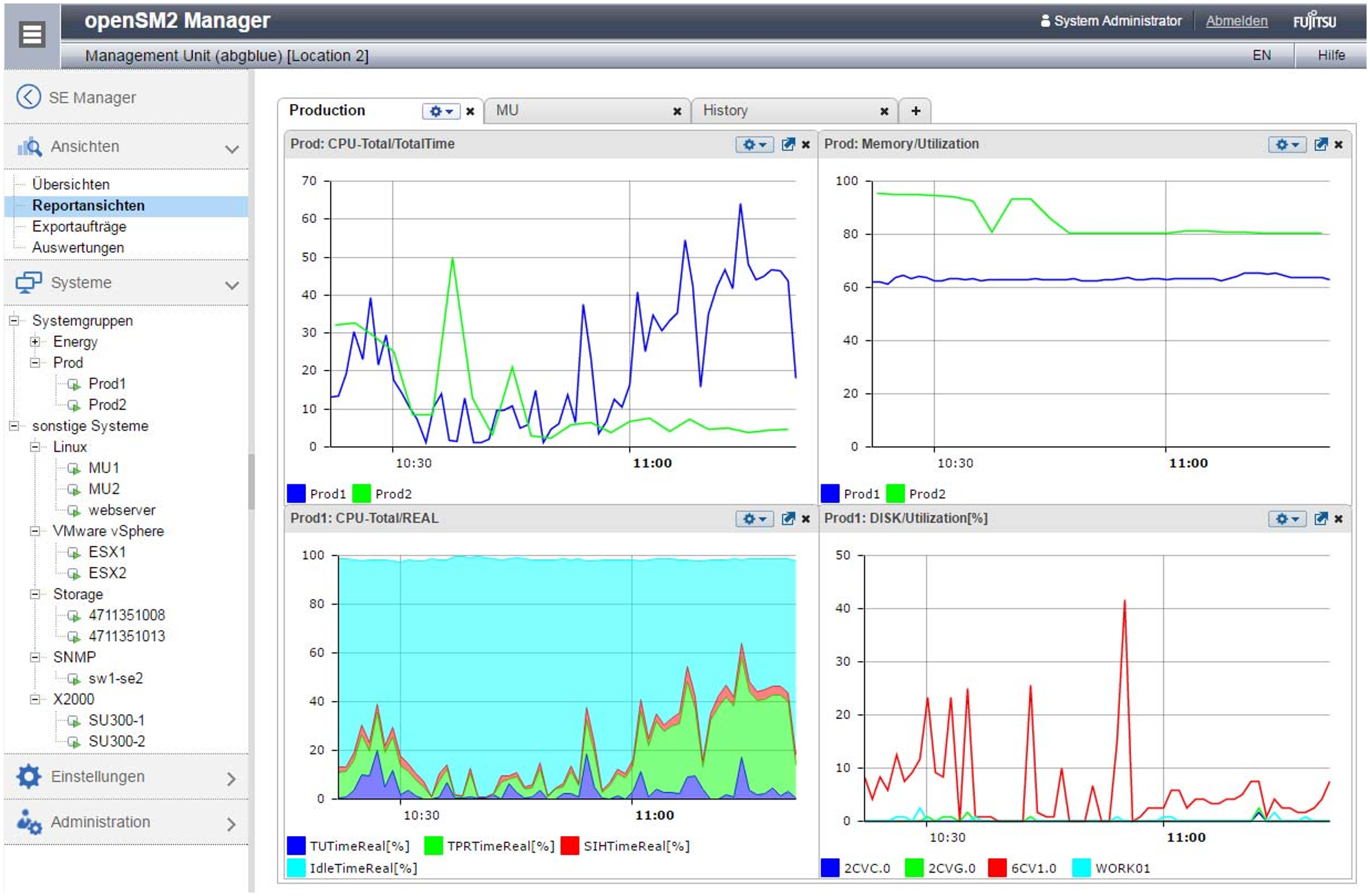Switch to the History tab

pyautogui.click(x=725, y=111)
